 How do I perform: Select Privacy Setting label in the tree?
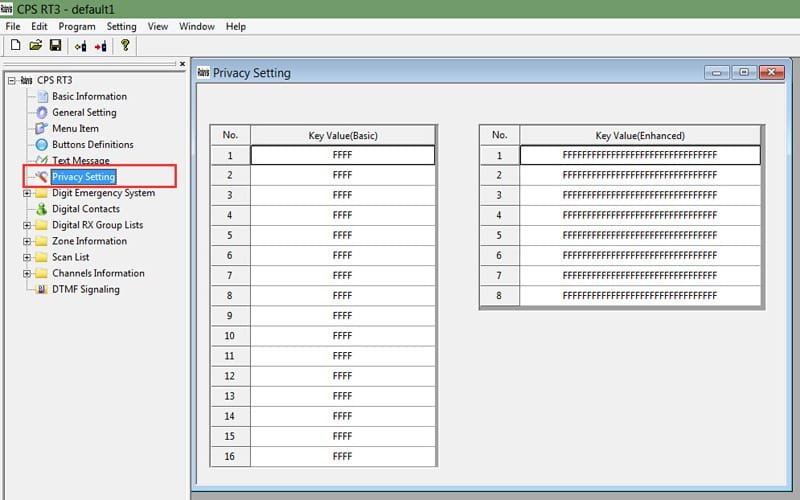(84, 177)
